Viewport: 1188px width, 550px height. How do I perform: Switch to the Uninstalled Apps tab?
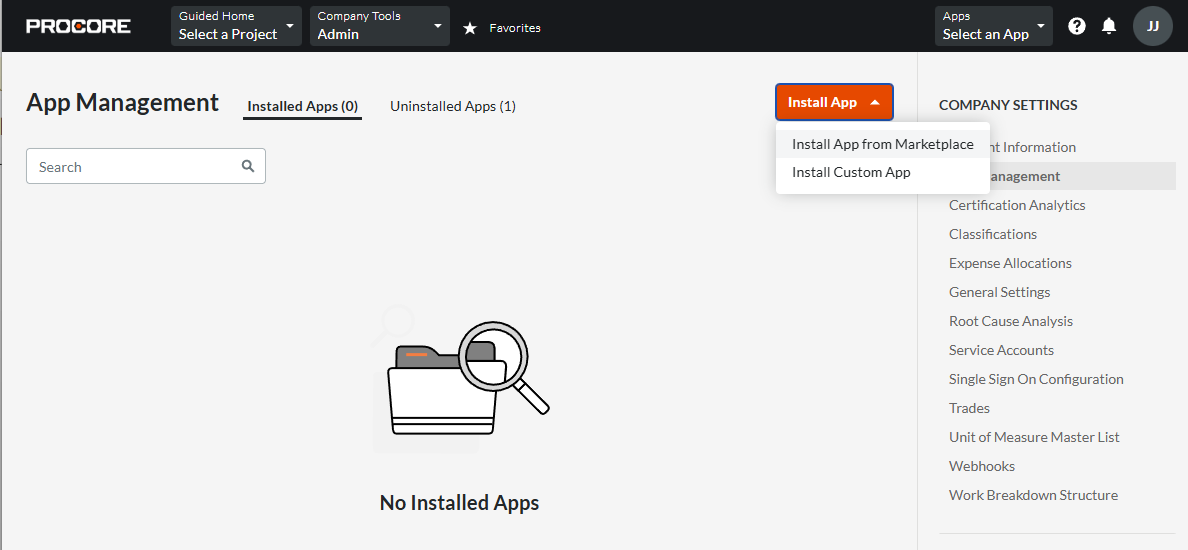pos(452,106)
